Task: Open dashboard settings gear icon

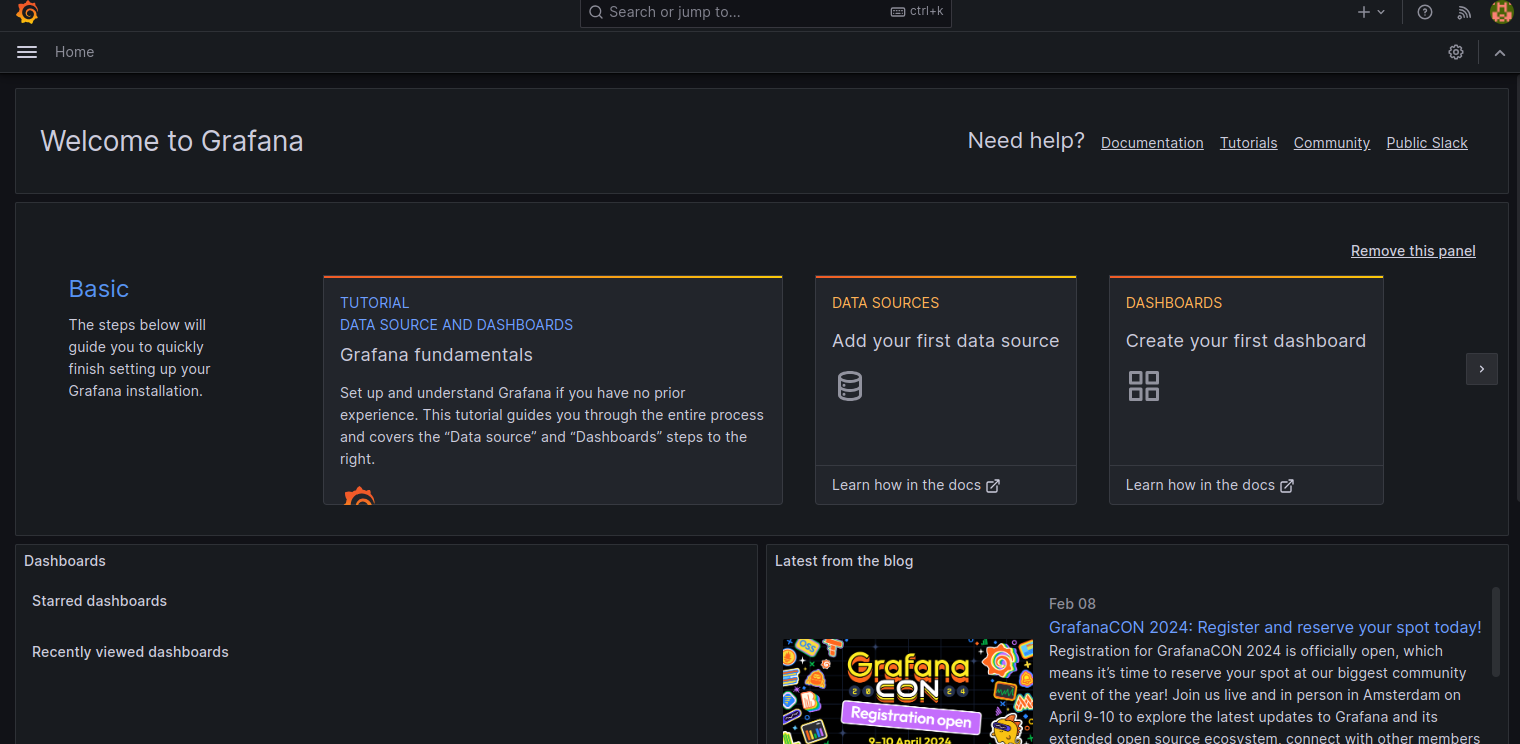Action: [x=1456, y=52]
